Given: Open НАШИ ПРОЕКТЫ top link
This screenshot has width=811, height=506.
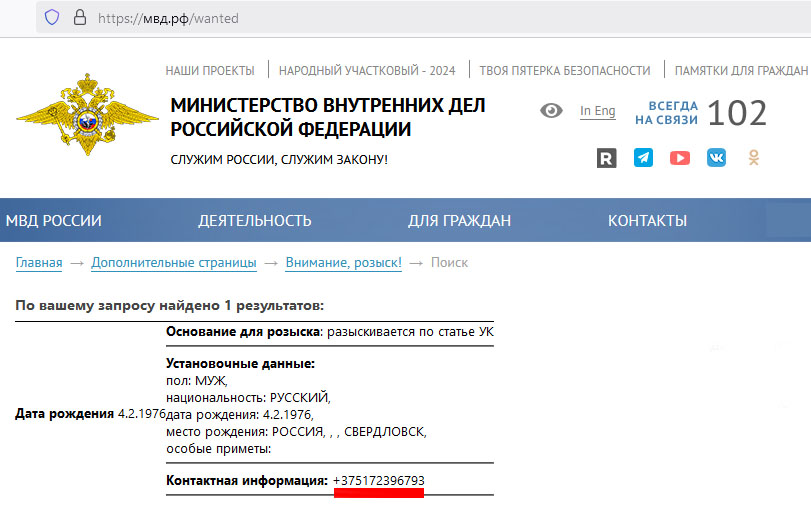Looking at the screenshot, I should pyautogui.click(x=210, y=70).
